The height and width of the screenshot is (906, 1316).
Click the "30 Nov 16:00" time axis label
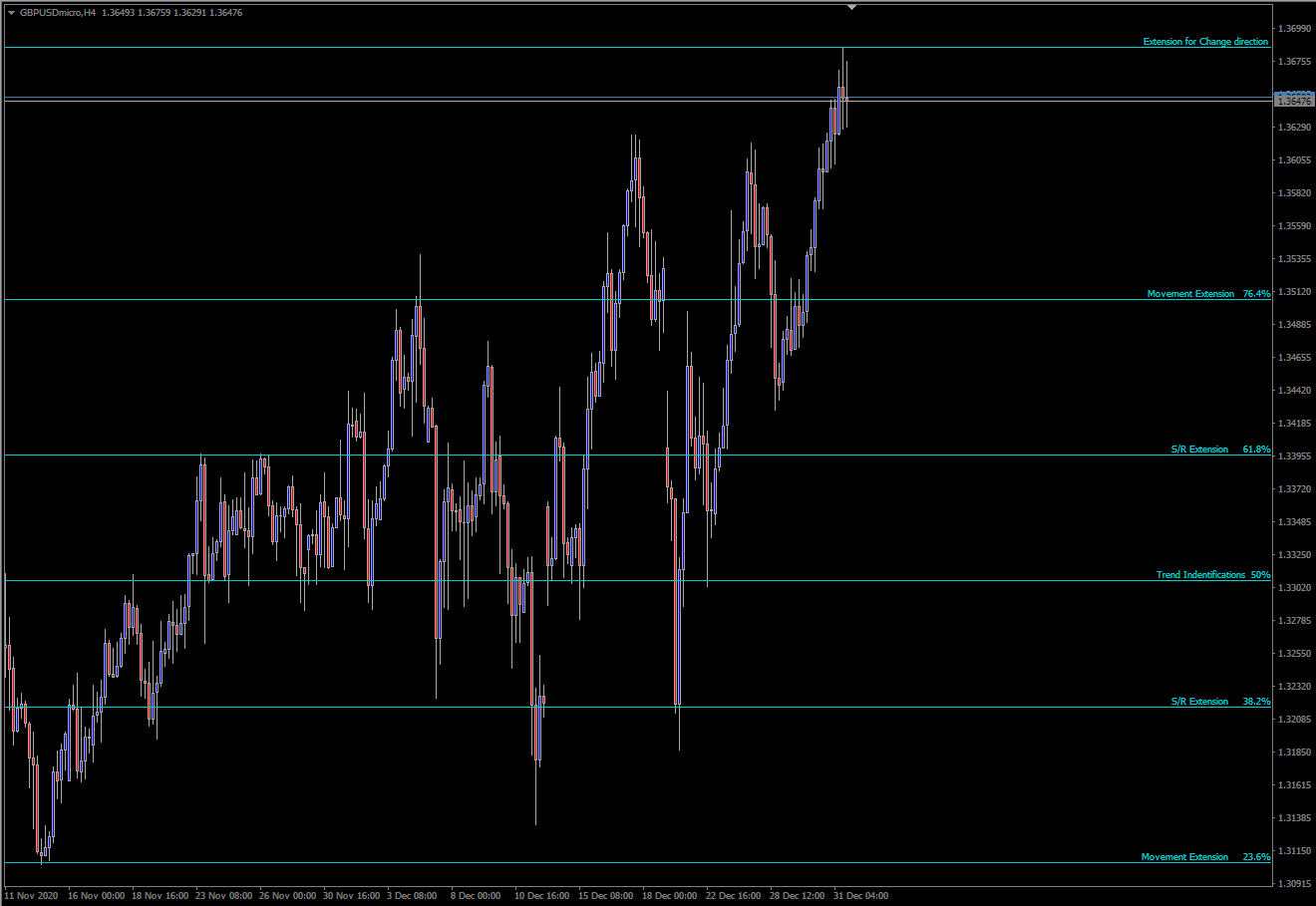[352, 896]
